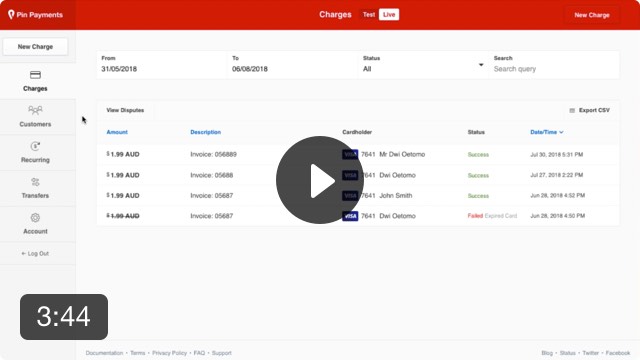The height and width of the screenshot is (360, 640).
Task: Click Visa card icon in Mr Dwi Oetomo row
Action: [x=350, y=154]
